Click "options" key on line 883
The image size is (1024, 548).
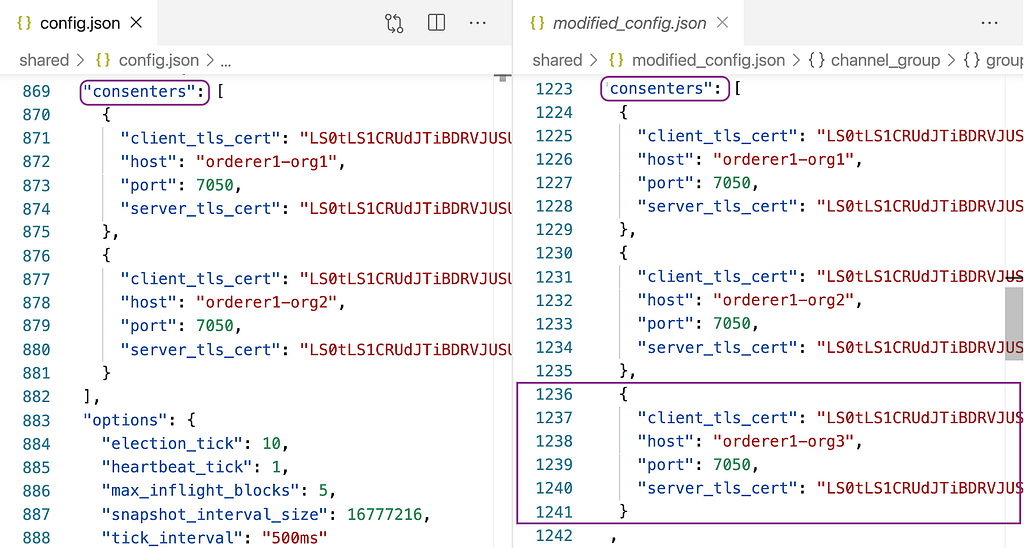pyautogui.click(x=125, y=421)
